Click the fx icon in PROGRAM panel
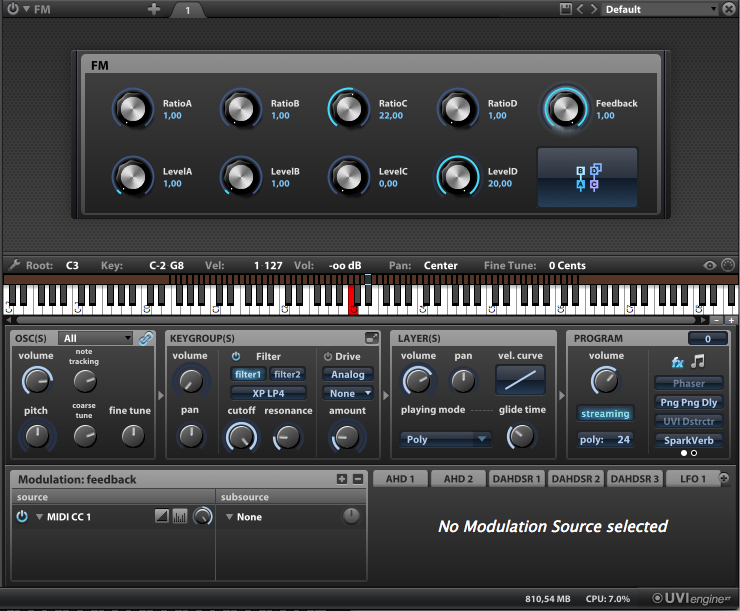740x611 pixels. (677, 362)
